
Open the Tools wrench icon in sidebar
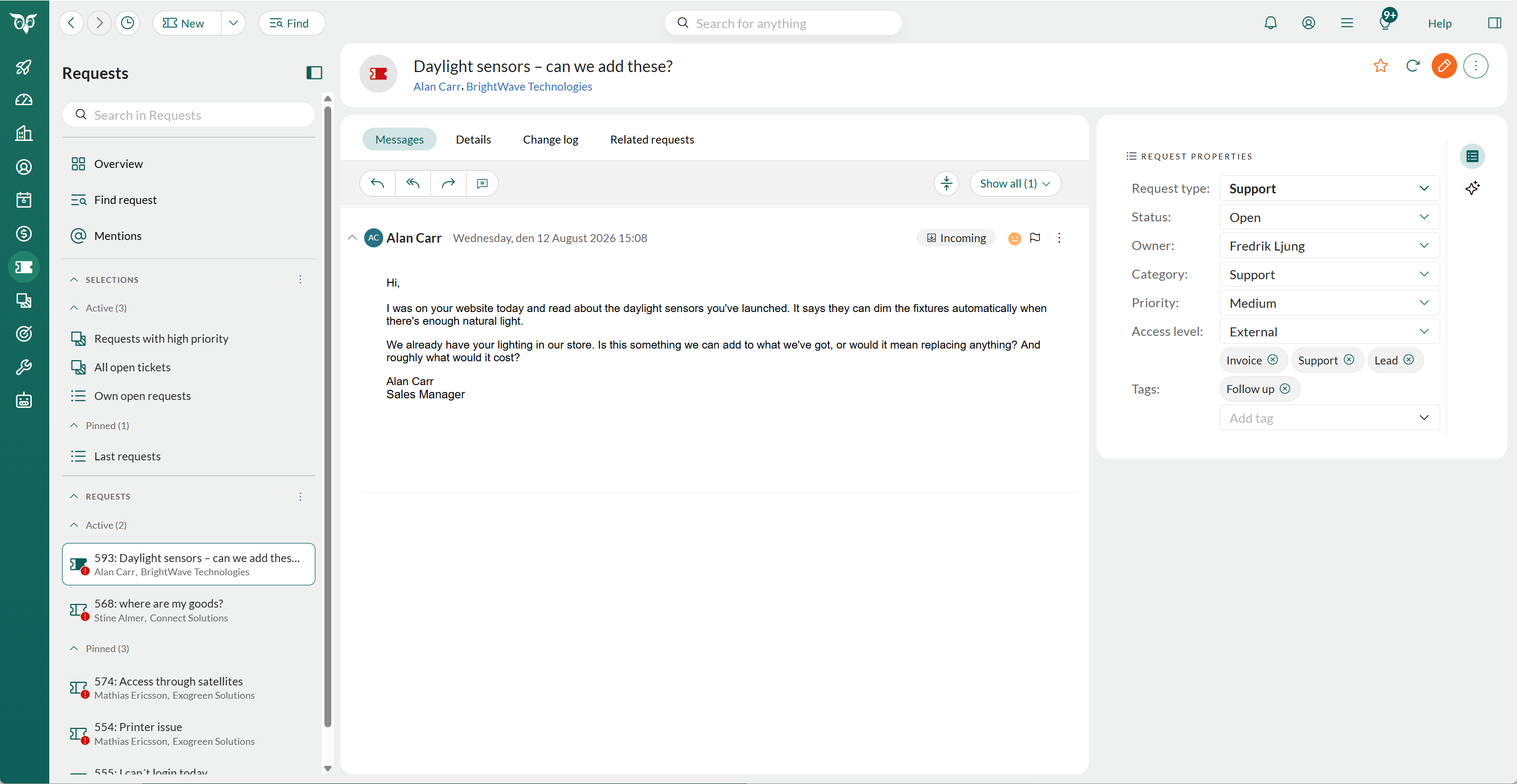pyautogui.click(x=23, y=367)
